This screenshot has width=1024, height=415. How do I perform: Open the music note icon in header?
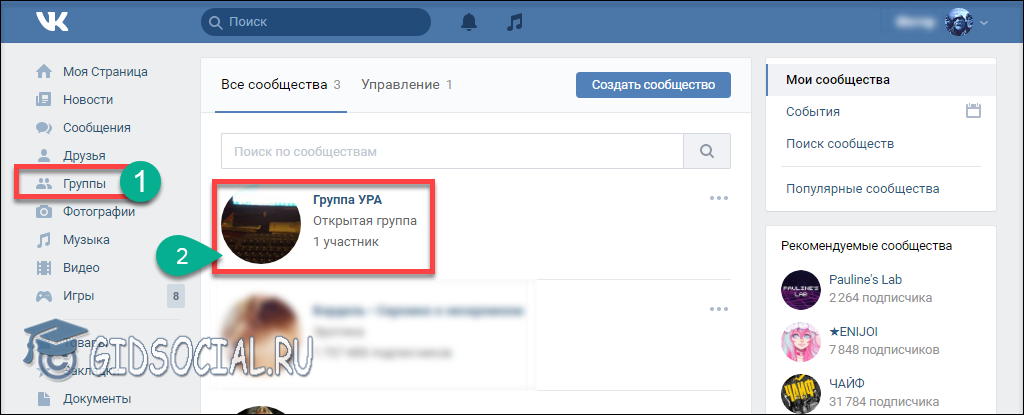[515, 22]
